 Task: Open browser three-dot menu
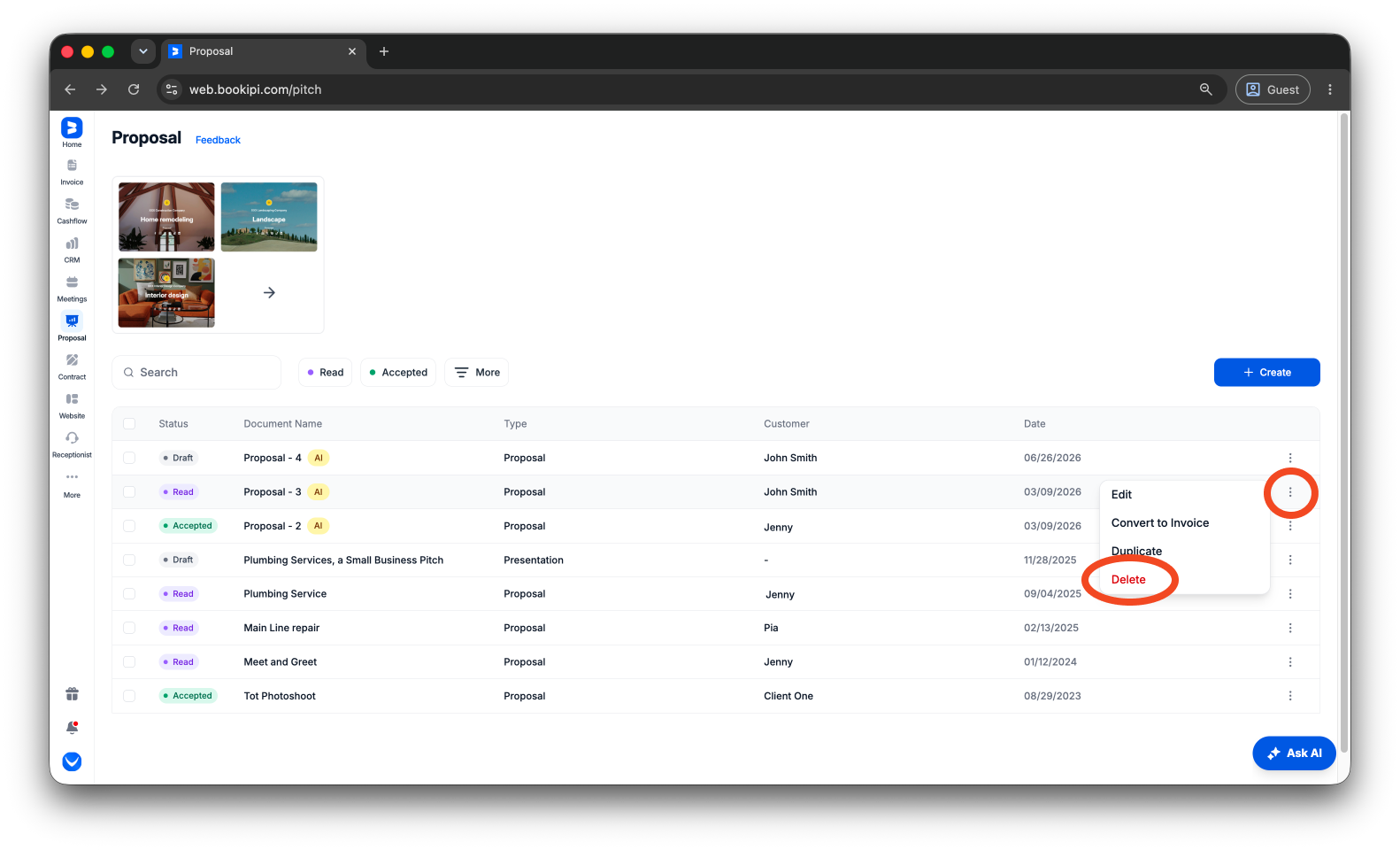click(1330, 89)
